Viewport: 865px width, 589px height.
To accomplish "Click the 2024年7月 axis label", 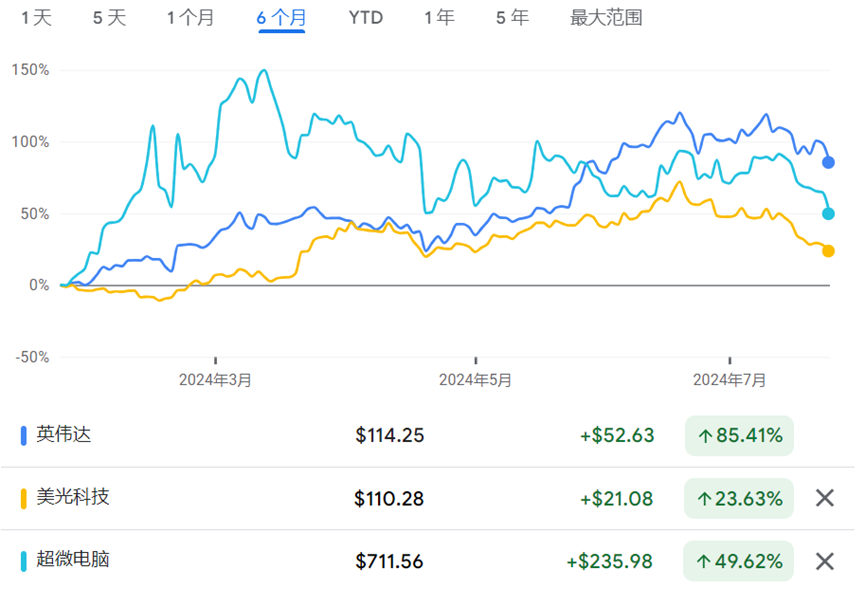I will [x=729, y=380].
